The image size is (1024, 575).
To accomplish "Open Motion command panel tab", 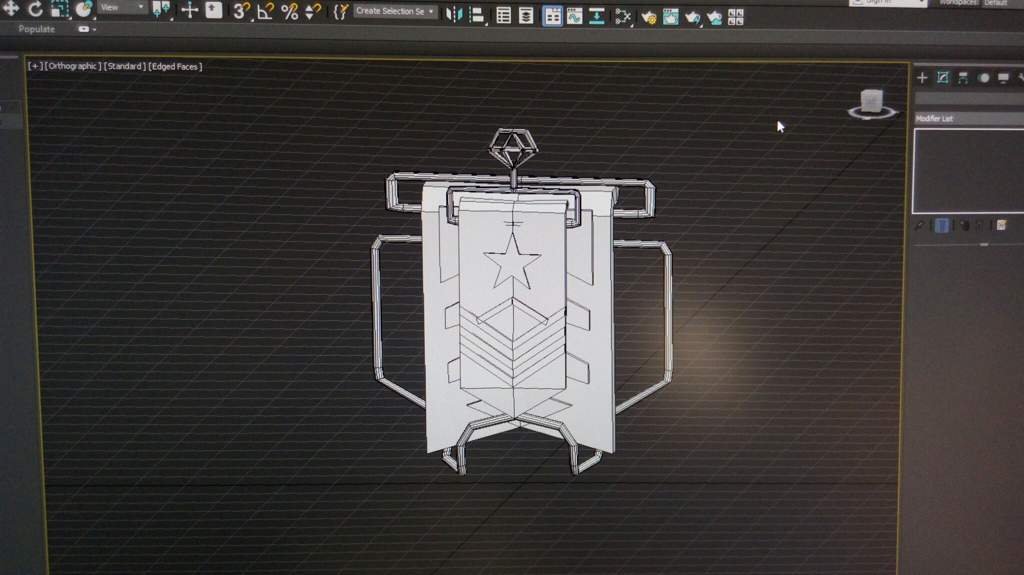I will (984, 78).
